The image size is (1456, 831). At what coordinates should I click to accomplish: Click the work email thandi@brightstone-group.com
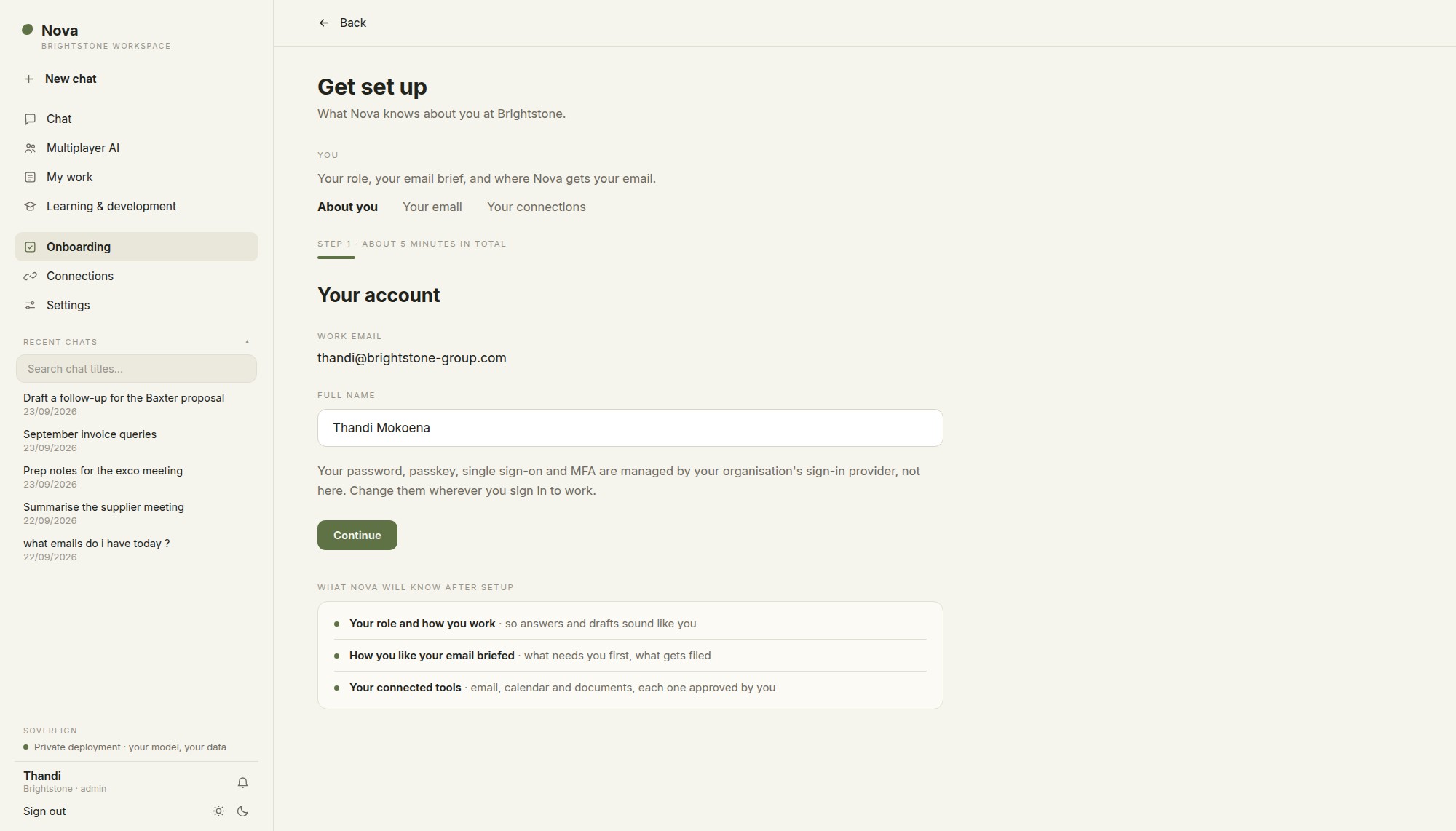[x=412, y=358]
